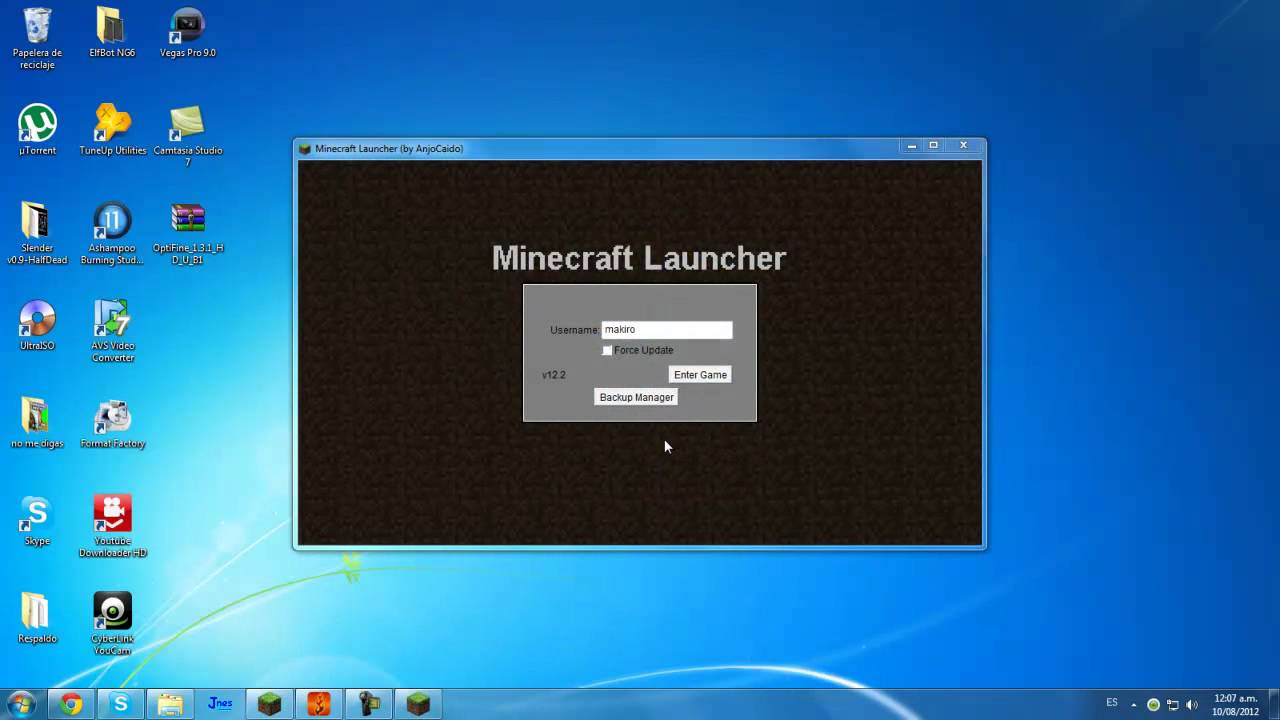Click the Enter Game button

point(700,375)
